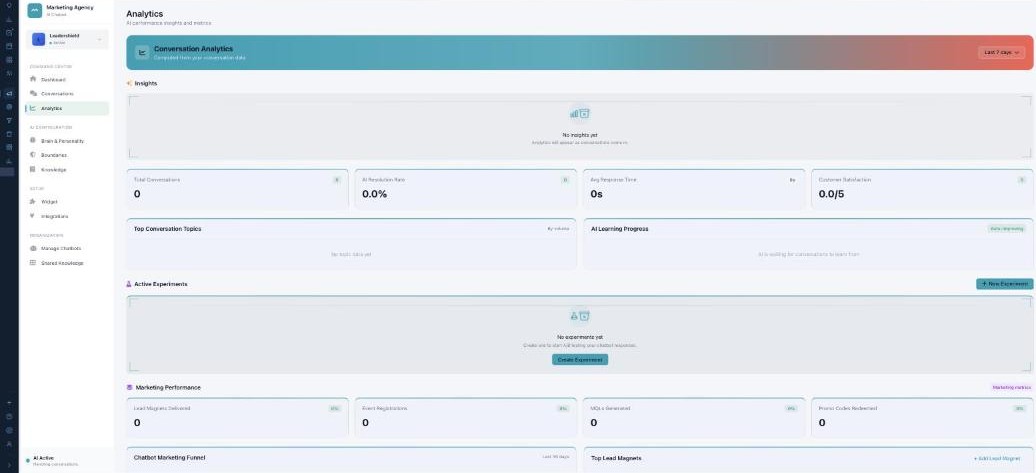The height and width of the screenshot is (473, 1036).
Task: Click the 'No experiments yet' text
Action: tap(579, 337)
